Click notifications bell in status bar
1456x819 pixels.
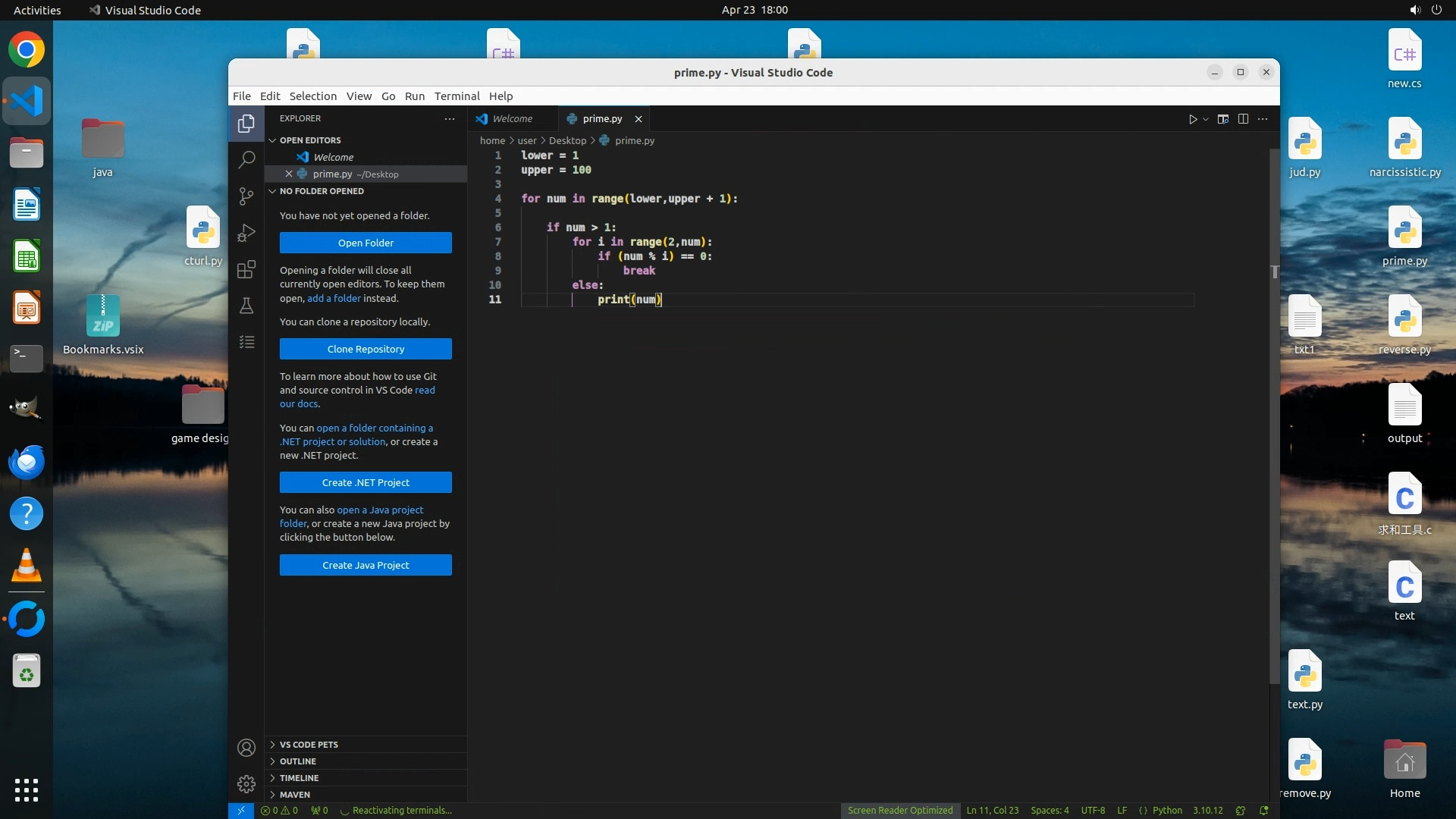tap(1264, 811)
